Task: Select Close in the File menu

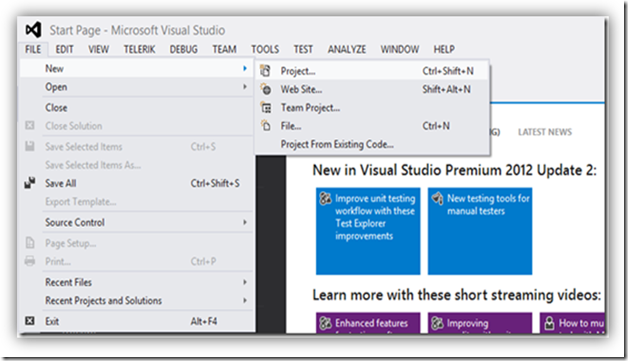Action: pos(137,107)
